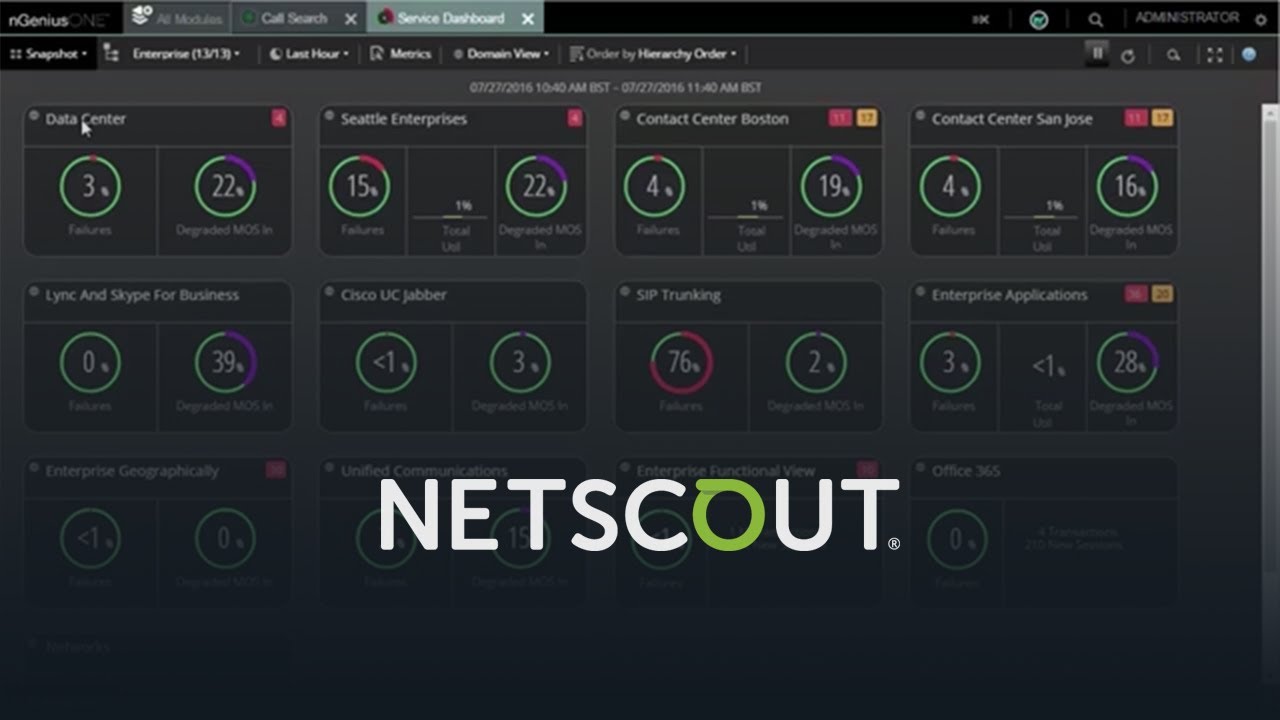Open the Data Center card title
This screenshot has height=720, width=1280.
(x=86, y=119)
